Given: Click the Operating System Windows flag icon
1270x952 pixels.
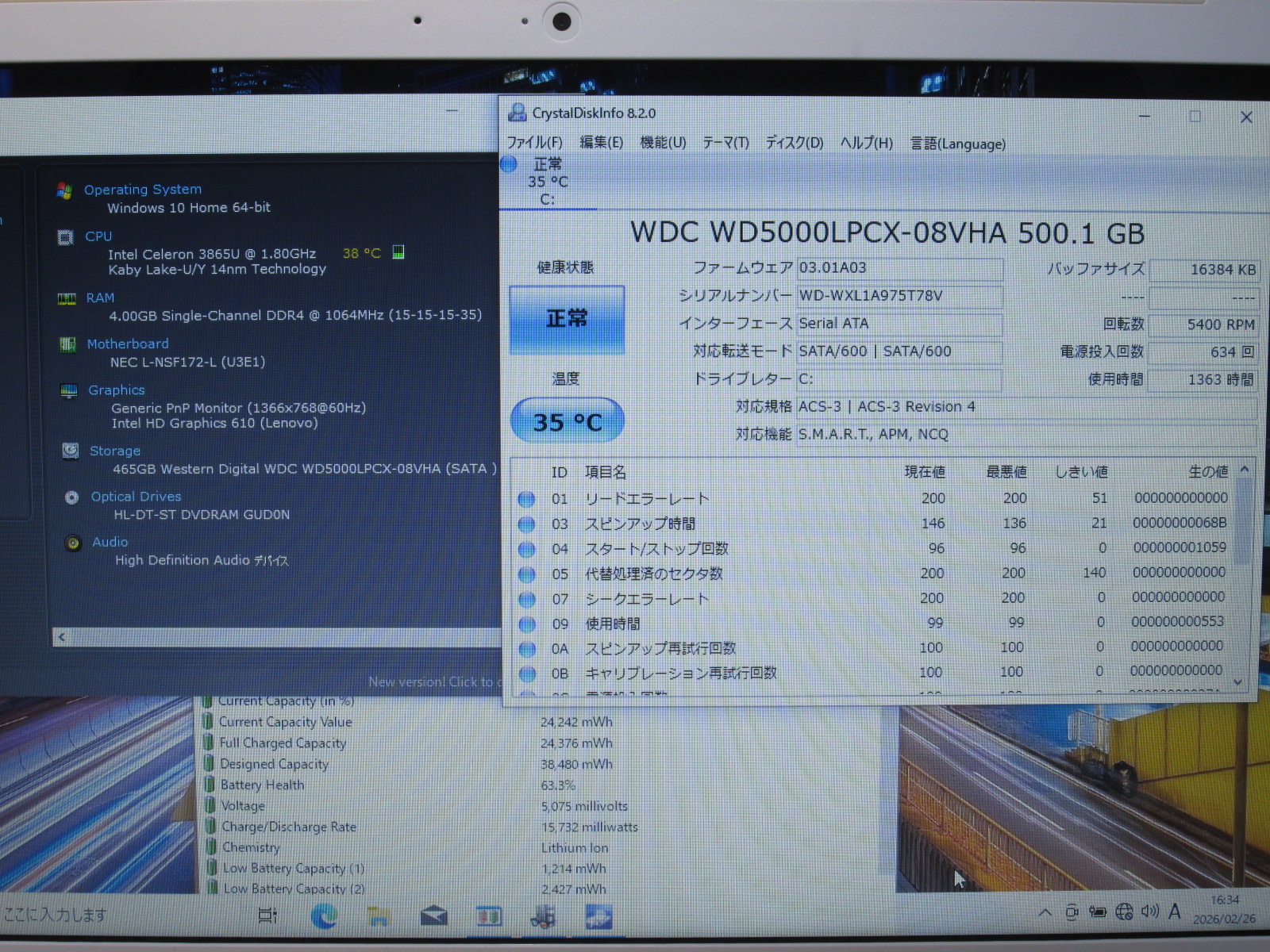Looking at the screenshot, I should (64, 190).
